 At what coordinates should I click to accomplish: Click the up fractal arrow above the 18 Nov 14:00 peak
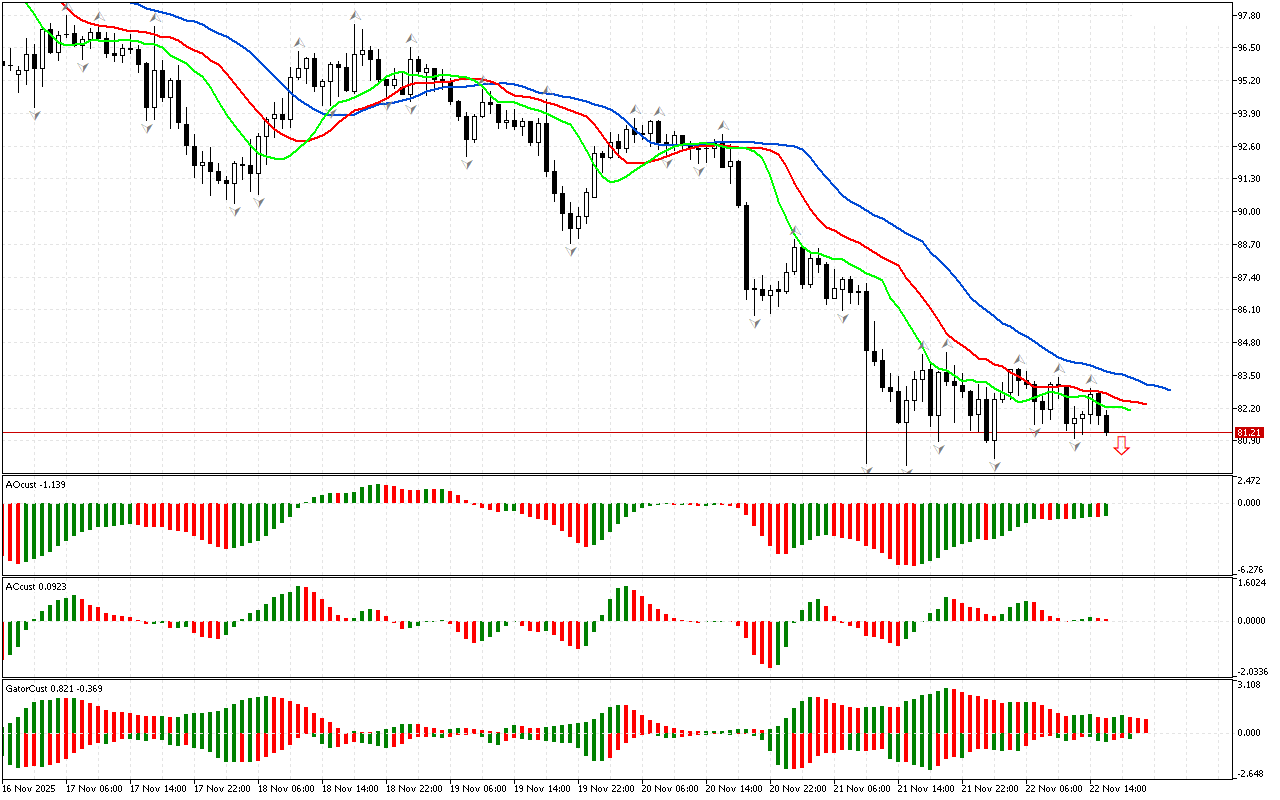click(x=355, y=16)
